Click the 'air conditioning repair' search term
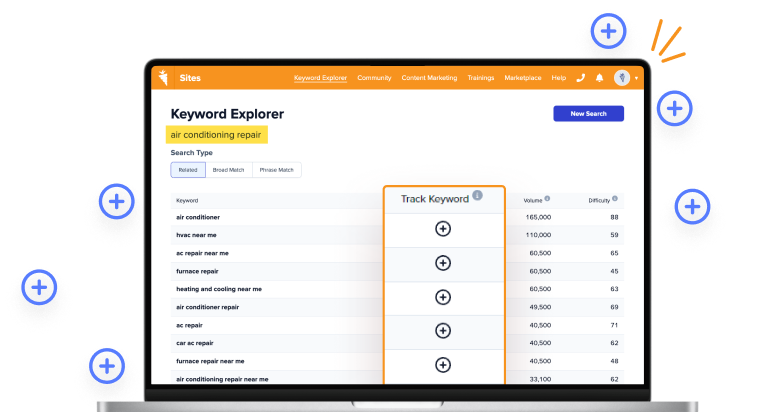 click(x=217, y=135)
